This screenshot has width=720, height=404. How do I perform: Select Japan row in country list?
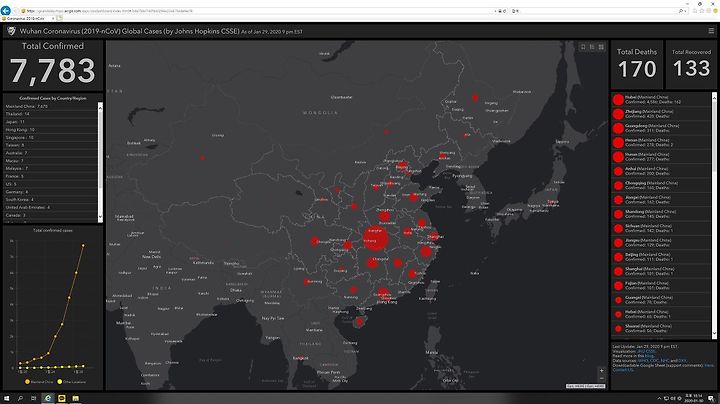click(51, 122)
